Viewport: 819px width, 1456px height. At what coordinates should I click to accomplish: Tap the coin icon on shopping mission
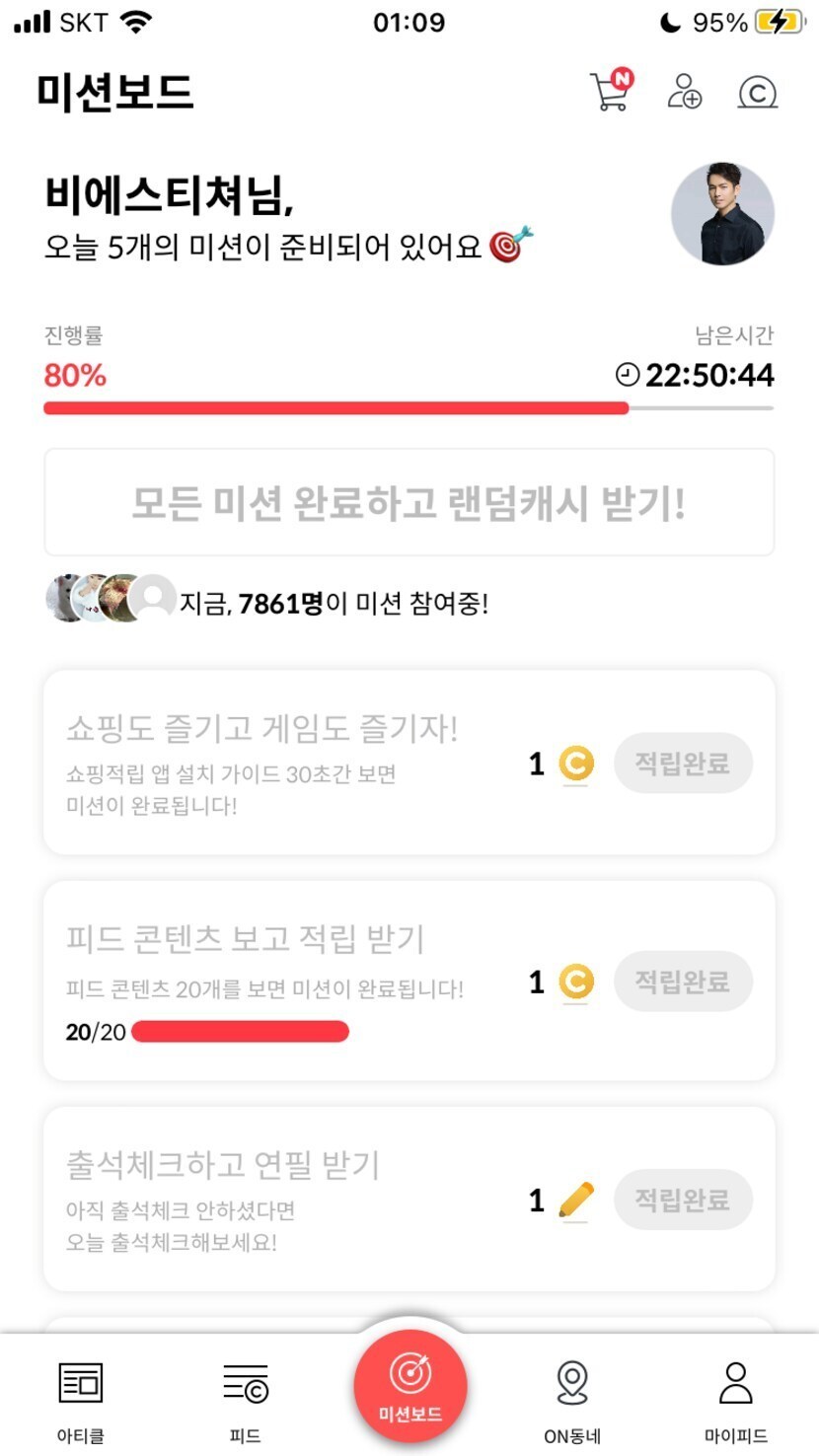[576, 764]
